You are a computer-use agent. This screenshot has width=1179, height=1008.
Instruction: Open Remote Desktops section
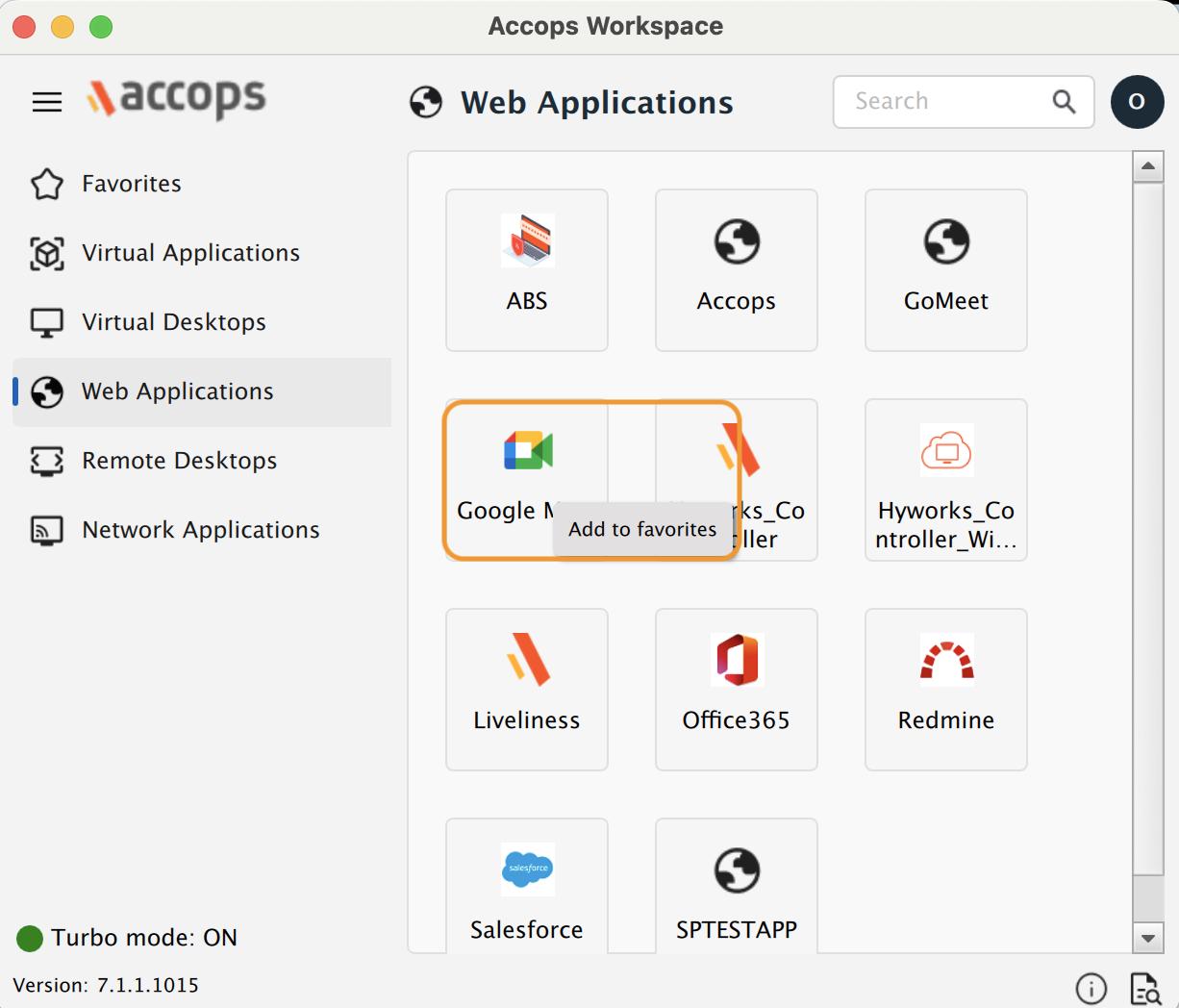(179, 461)
